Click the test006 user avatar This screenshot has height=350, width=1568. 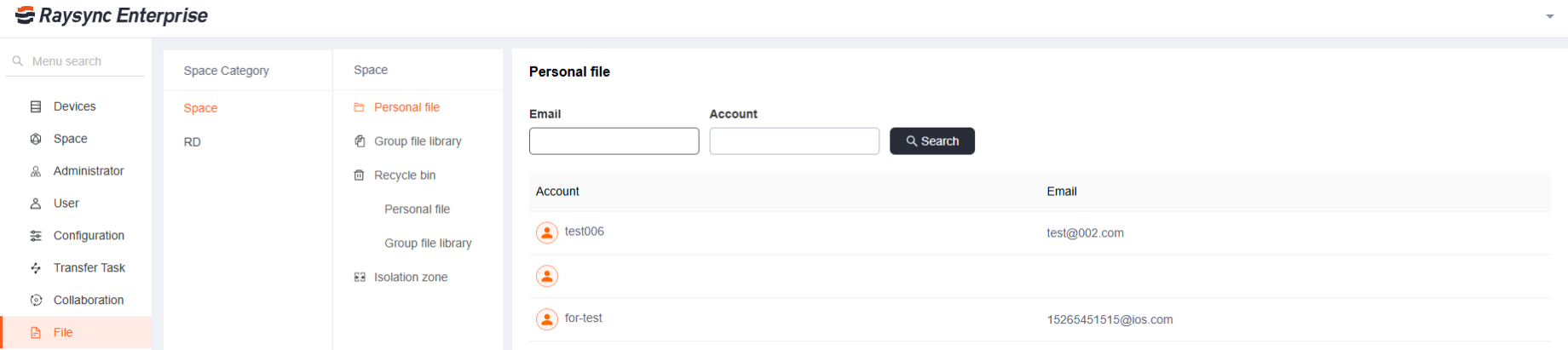coord(547,232)
